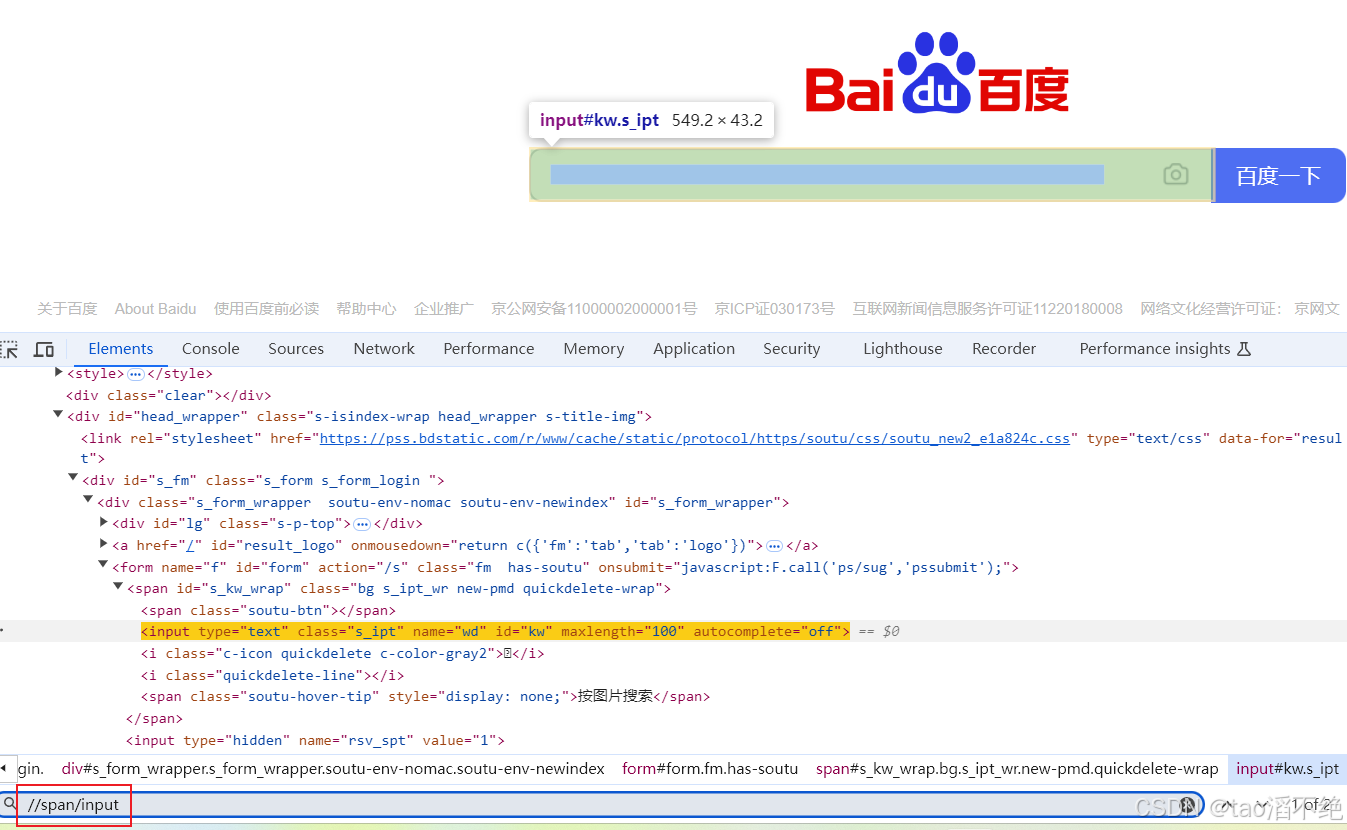This screenshot has height=830, width=1347.
Task: Expand the a id result_logo node
Action: pyautogui.click(x=104, y=545)
